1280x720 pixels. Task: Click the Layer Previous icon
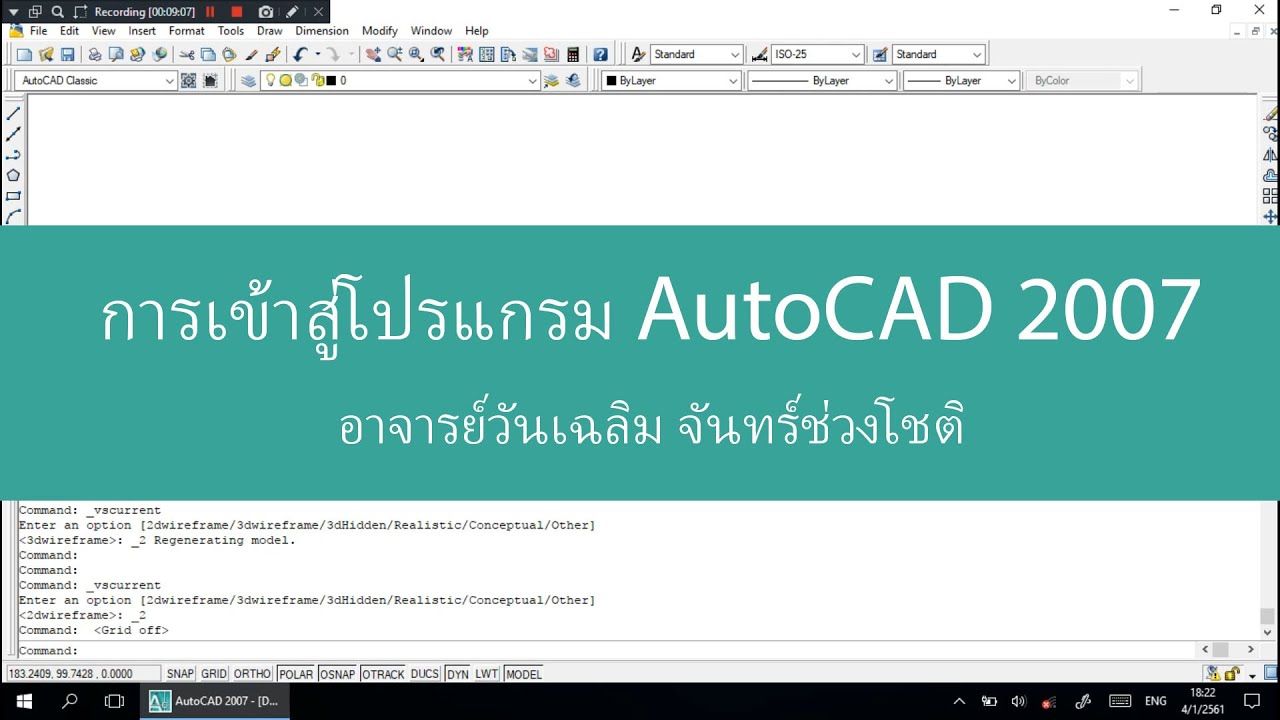point(573,81)
